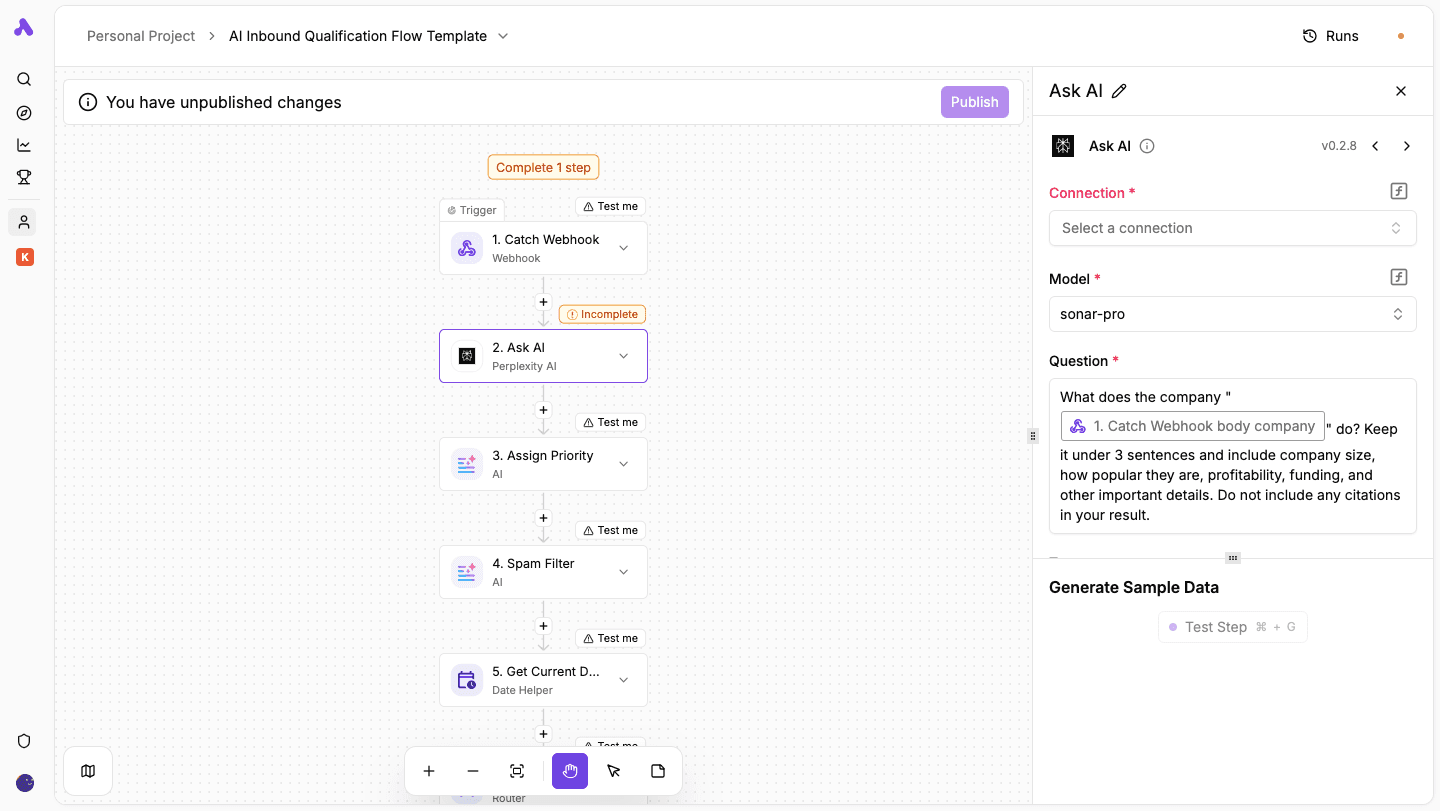
Task: Zoom into the canvas with the plus icon
Action: tap(429, 771)
